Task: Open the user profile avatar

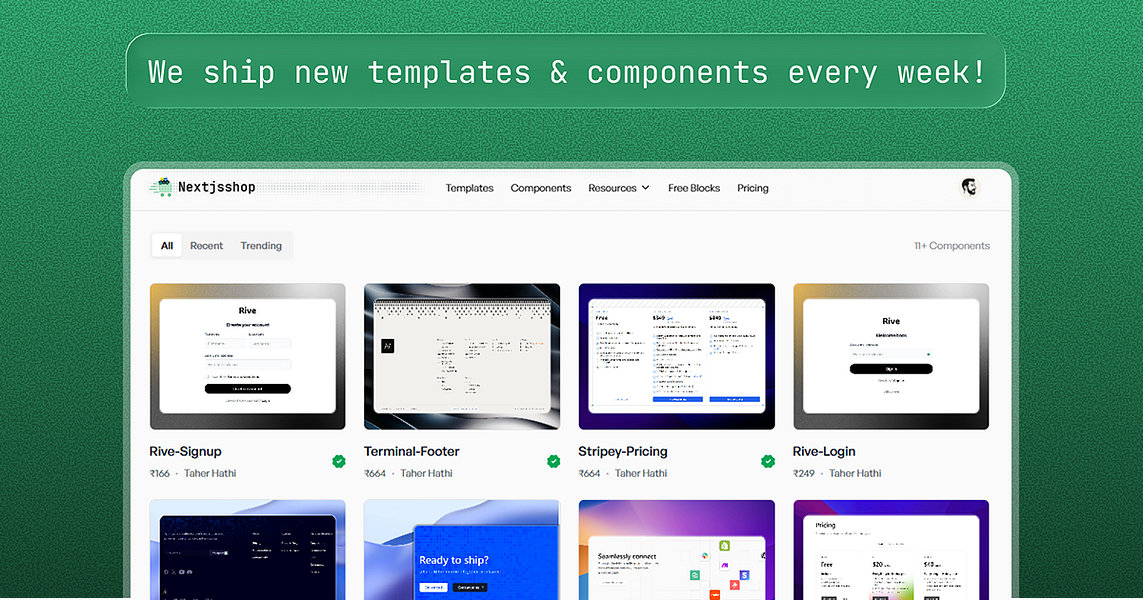Action: click(x=969, y=187)
